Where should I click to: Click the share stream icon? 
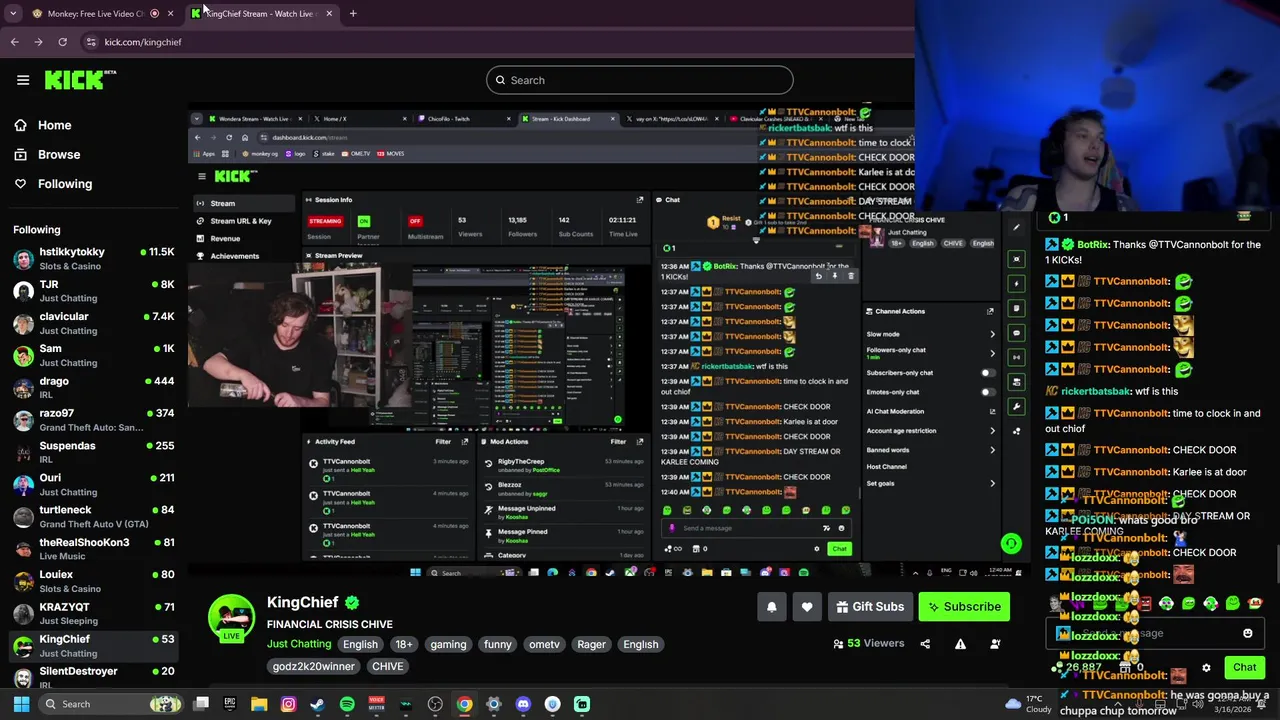point(925,644)
